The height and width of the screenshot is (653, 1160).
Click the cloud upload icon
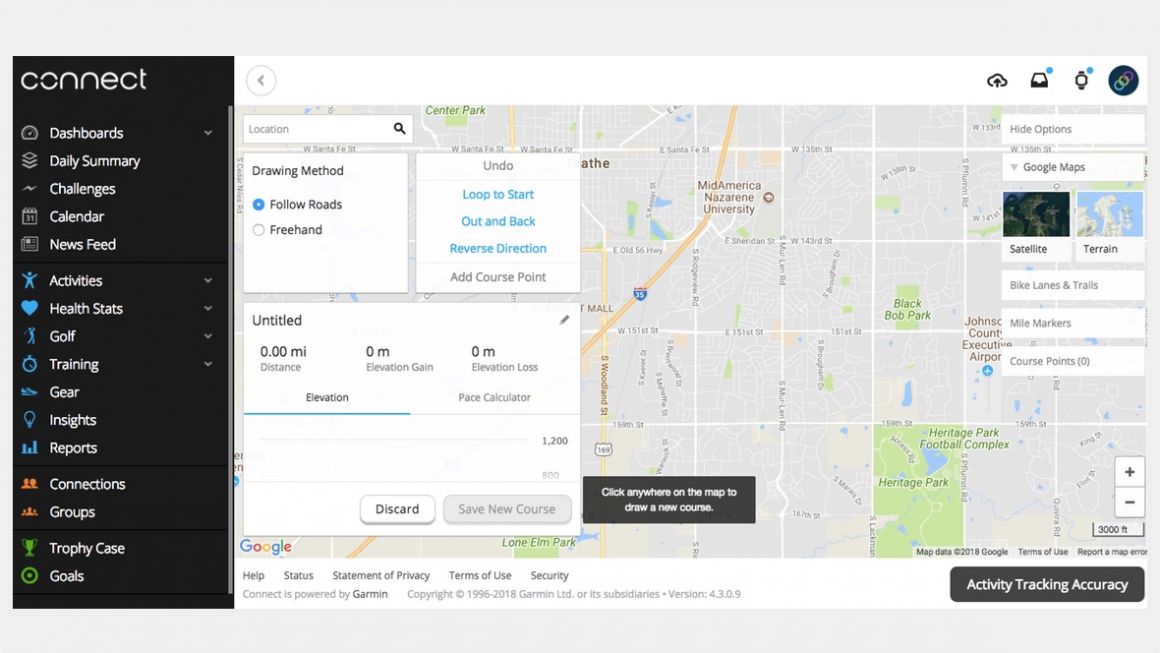coord(997,81)
